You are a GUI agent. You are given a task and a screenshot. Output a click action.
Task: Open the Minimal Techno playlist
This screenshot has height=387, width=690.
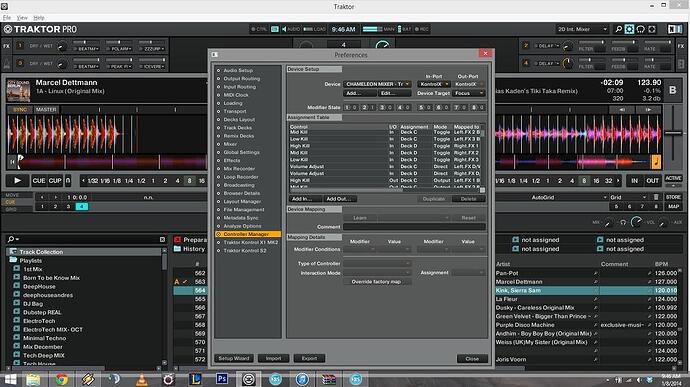(x=44, y=338)
